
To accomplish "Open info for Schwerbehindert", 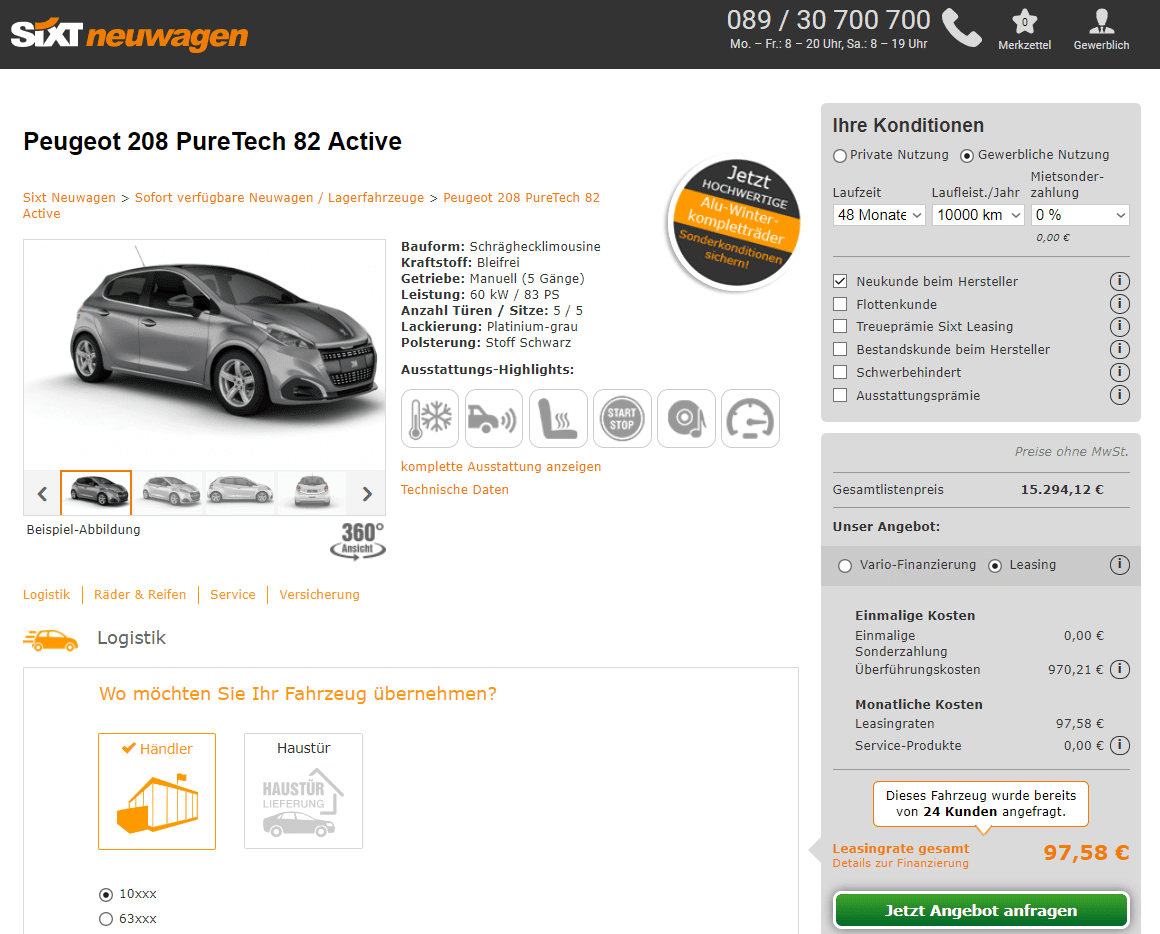I will click(x=1119, y=372).
